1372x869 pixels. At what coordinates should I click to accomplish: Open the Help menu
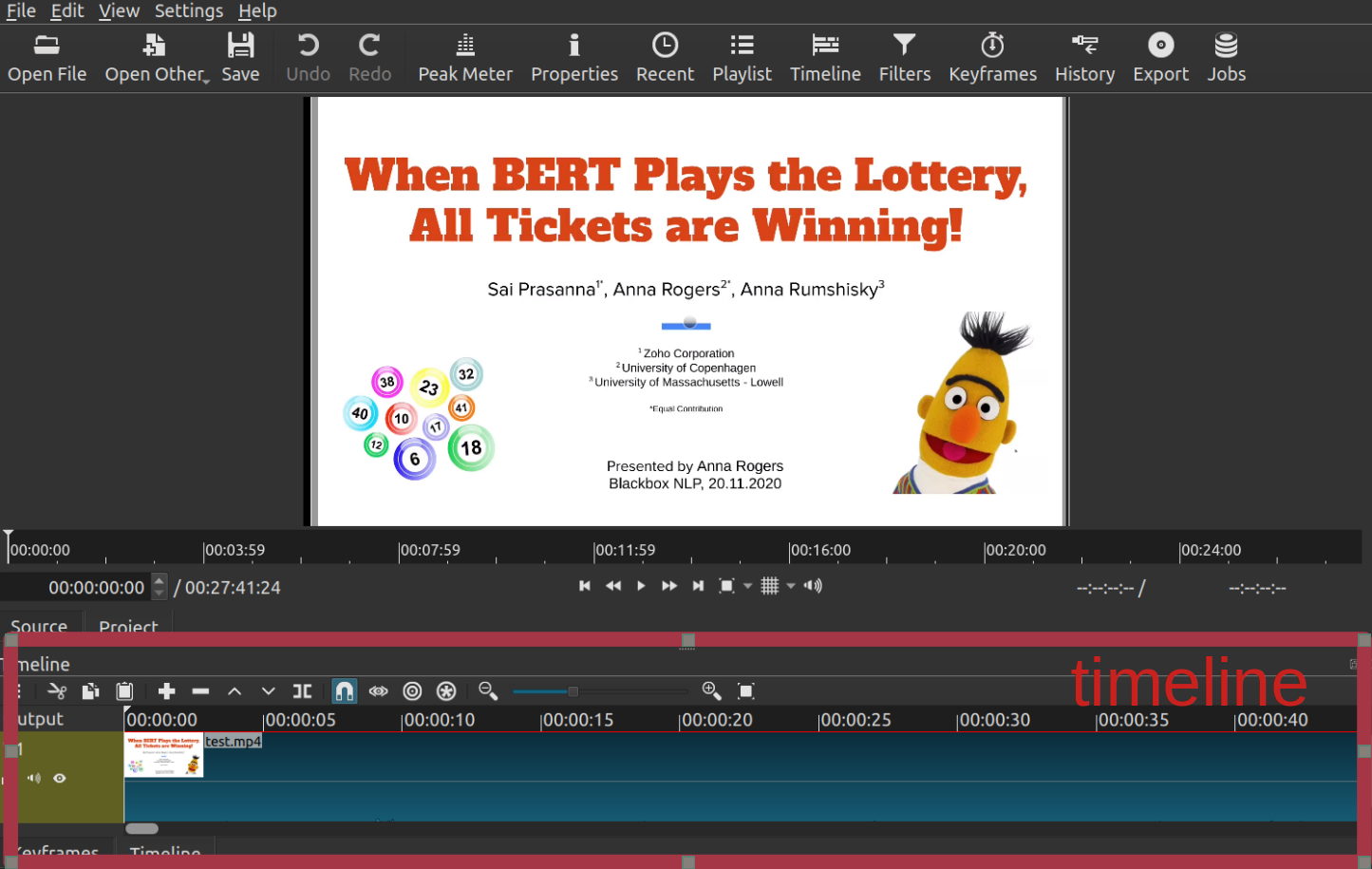257,11
